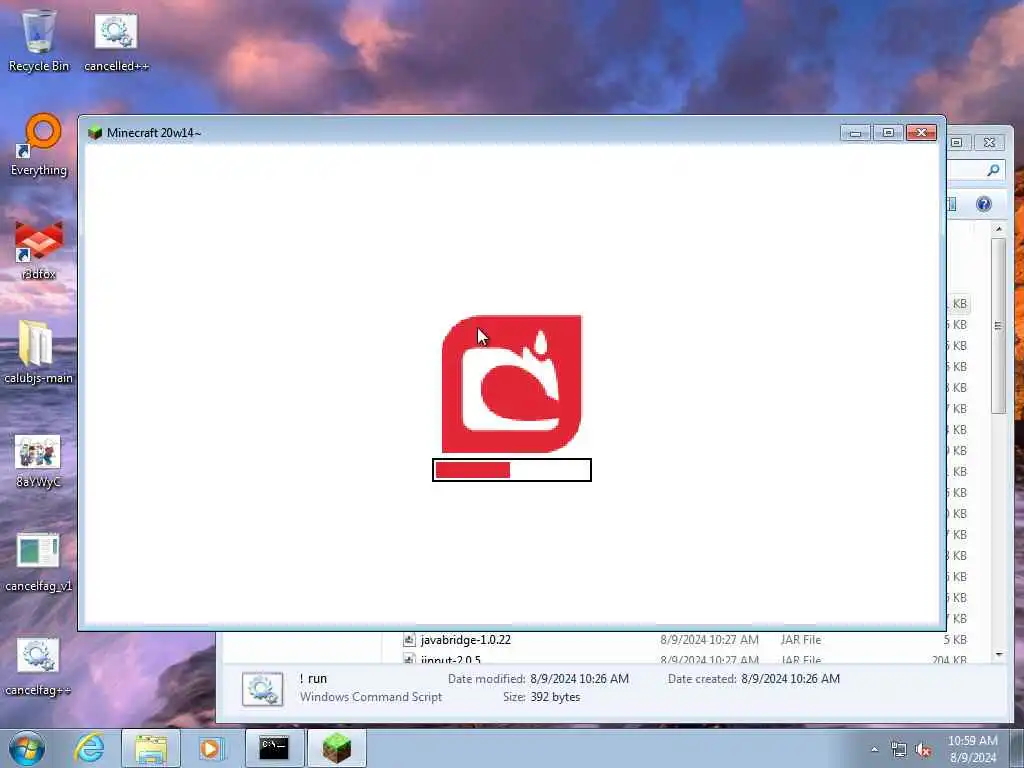Click the Explorer scrollbar down arrow
1024x768 pixels.
tap(999, 654)
